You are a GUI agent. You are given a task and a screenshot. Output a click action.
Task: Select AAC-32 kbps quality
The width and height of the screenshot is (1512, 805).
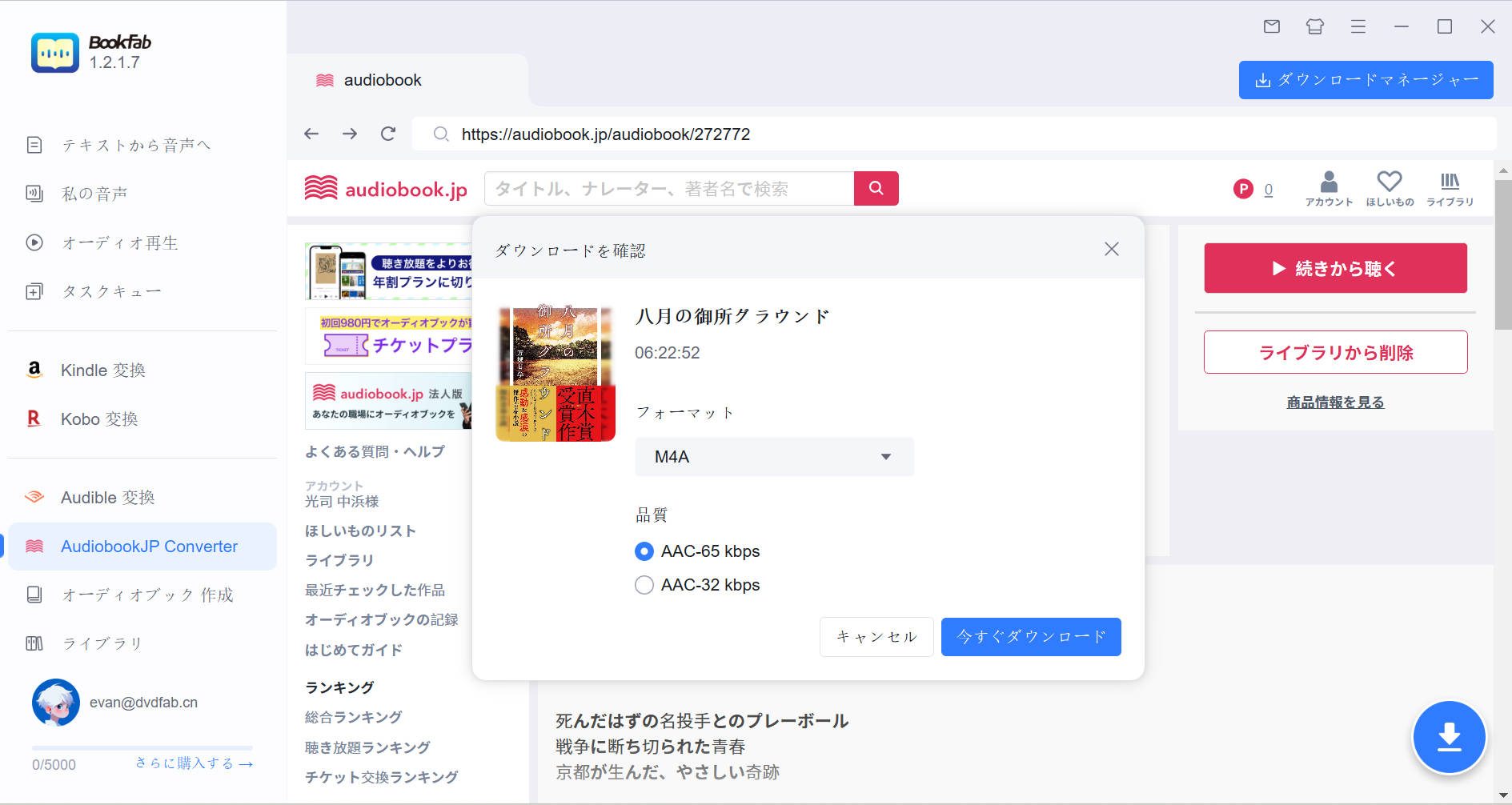click(x=644, y=585)
